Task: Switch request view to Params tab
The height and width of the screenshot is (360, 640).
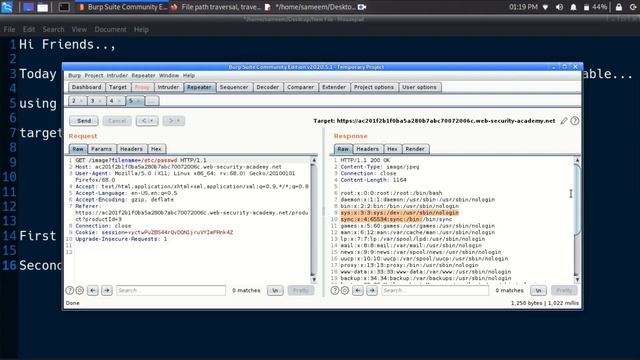Action: [101, 149]
